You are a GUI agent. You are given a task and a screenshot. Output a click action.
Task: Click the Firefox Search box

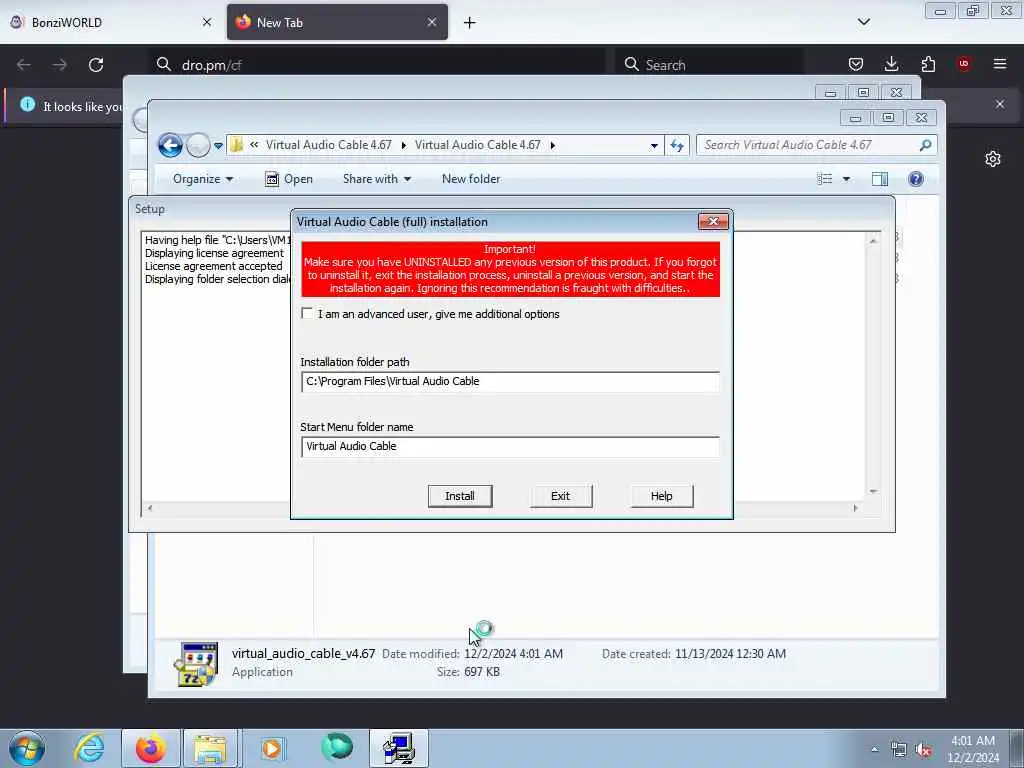[709, 65]
